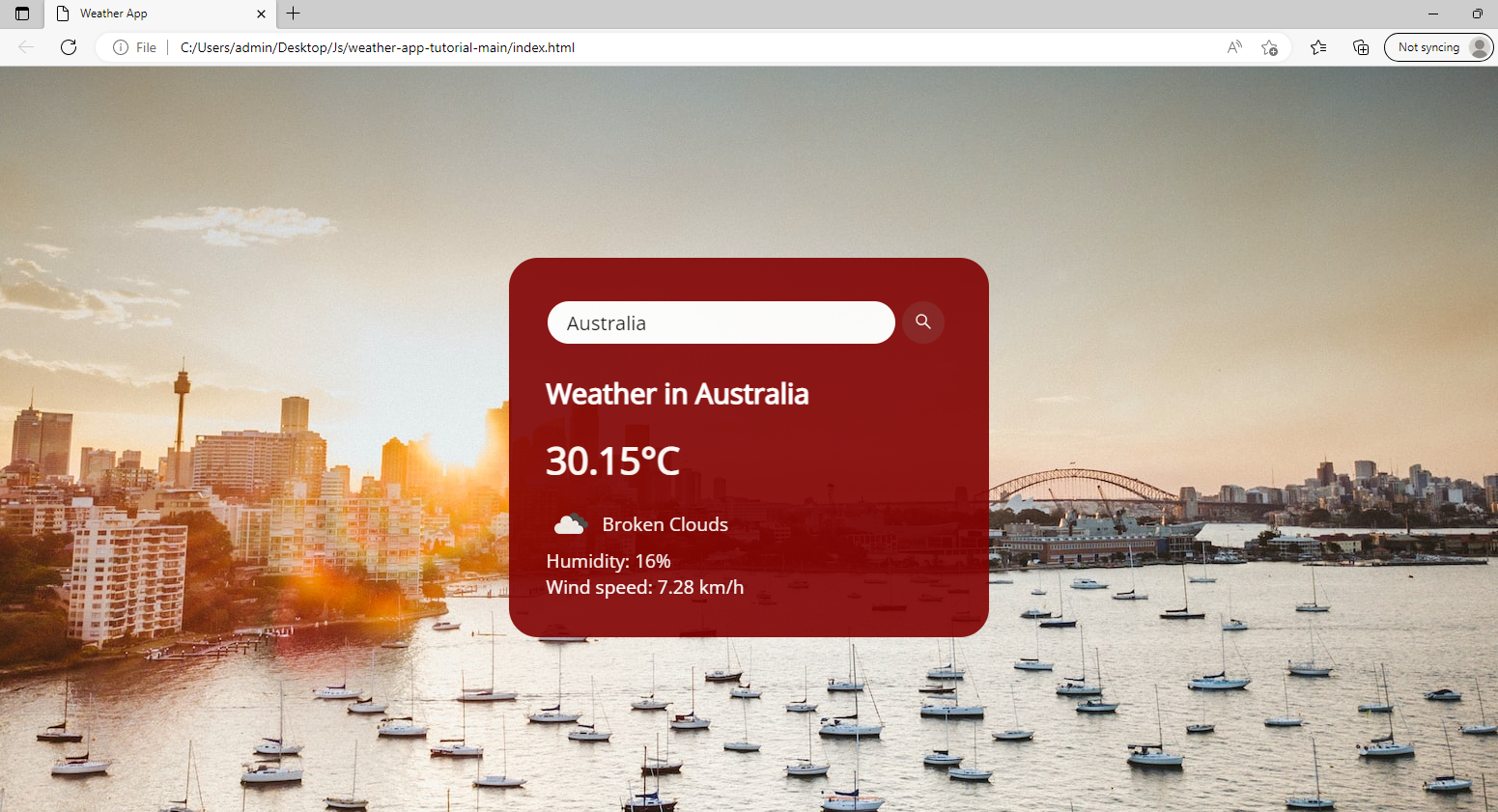Screen dimensions: 1498x812
Task: Click the favorites star icon
Action: pos(1269,46)
